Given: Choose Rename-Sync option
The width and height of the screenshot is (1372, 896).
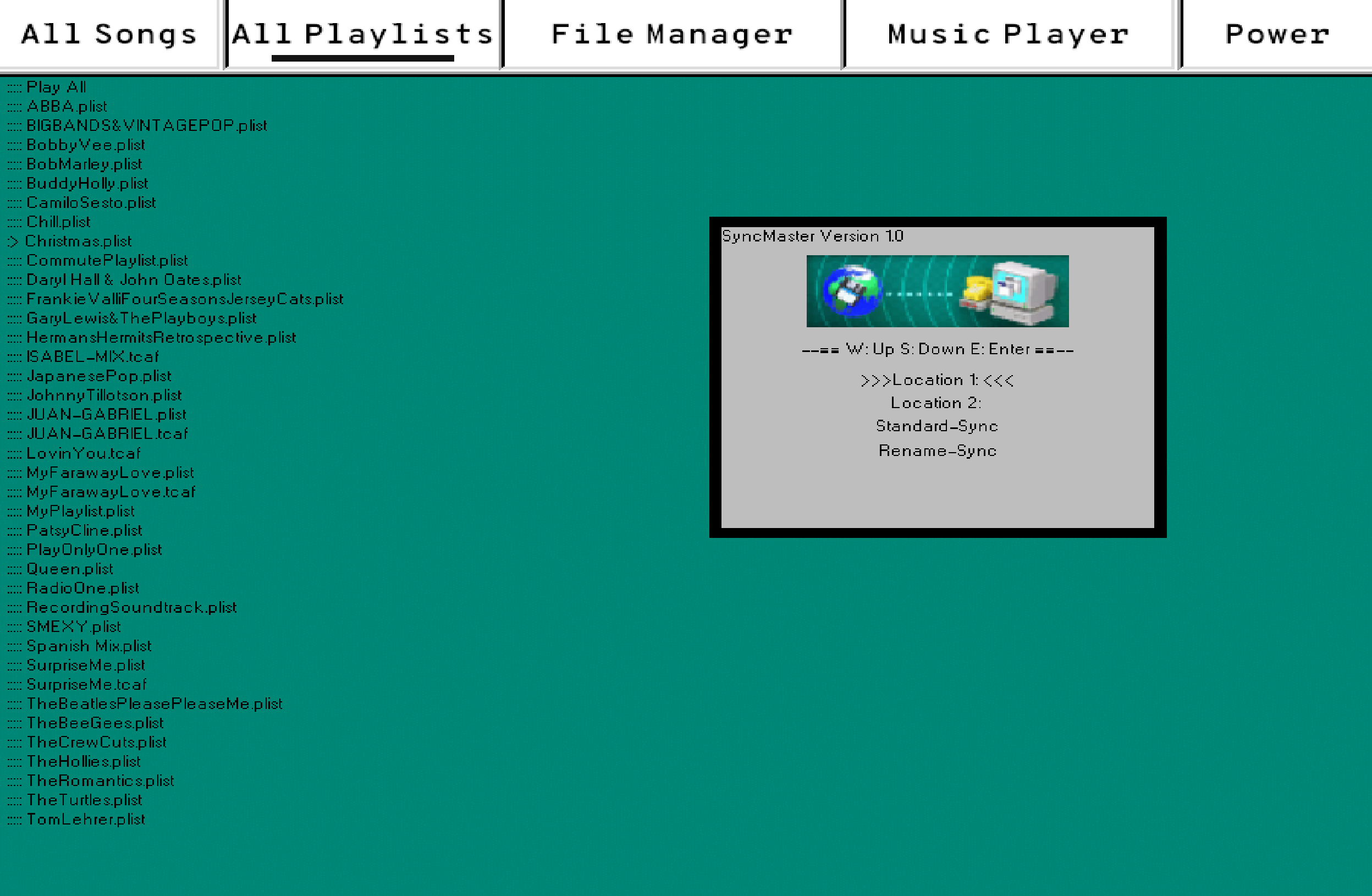Looking at the screenshot, I should pos(938,451).
